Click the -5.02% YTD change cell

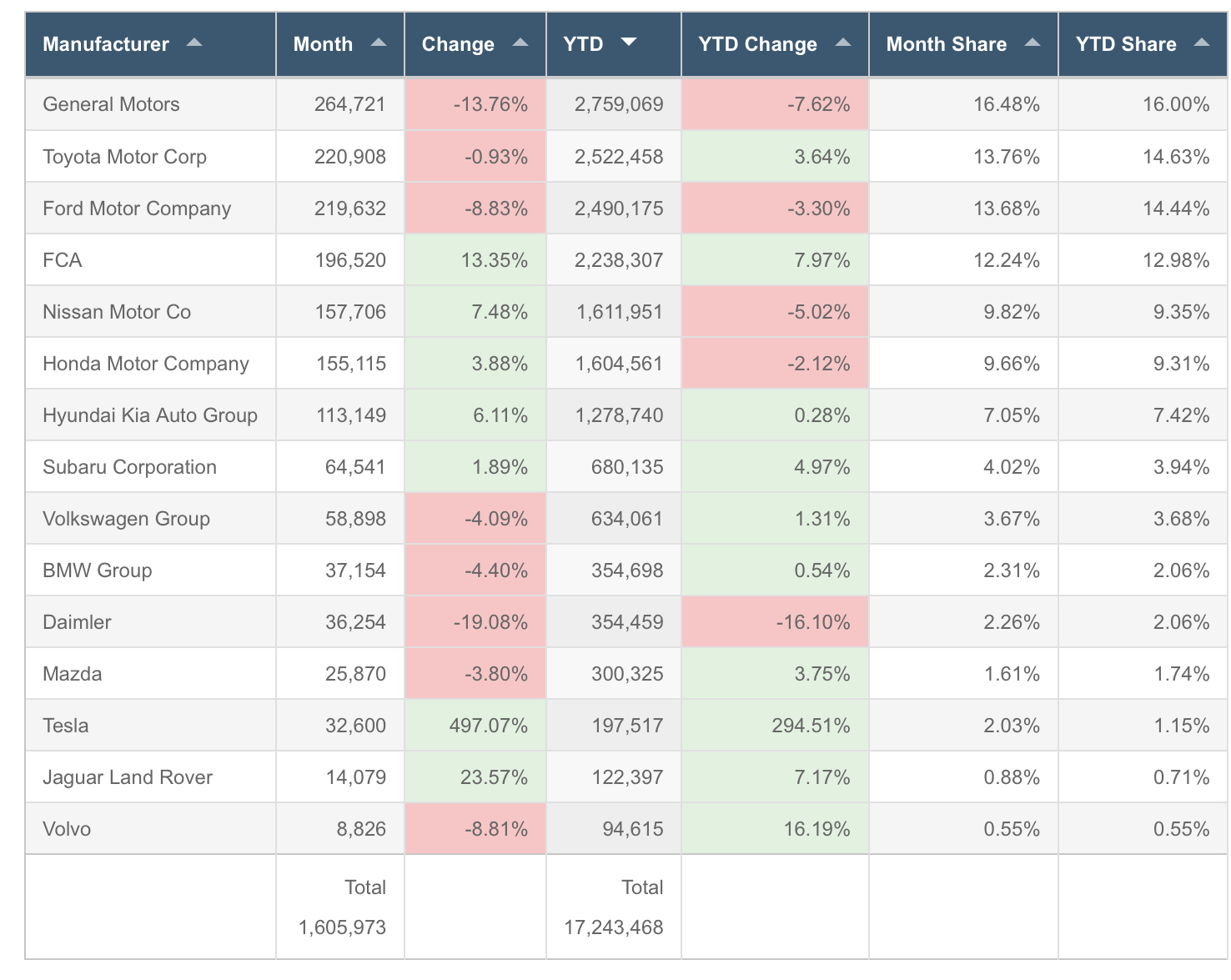[x=776, y=311]
